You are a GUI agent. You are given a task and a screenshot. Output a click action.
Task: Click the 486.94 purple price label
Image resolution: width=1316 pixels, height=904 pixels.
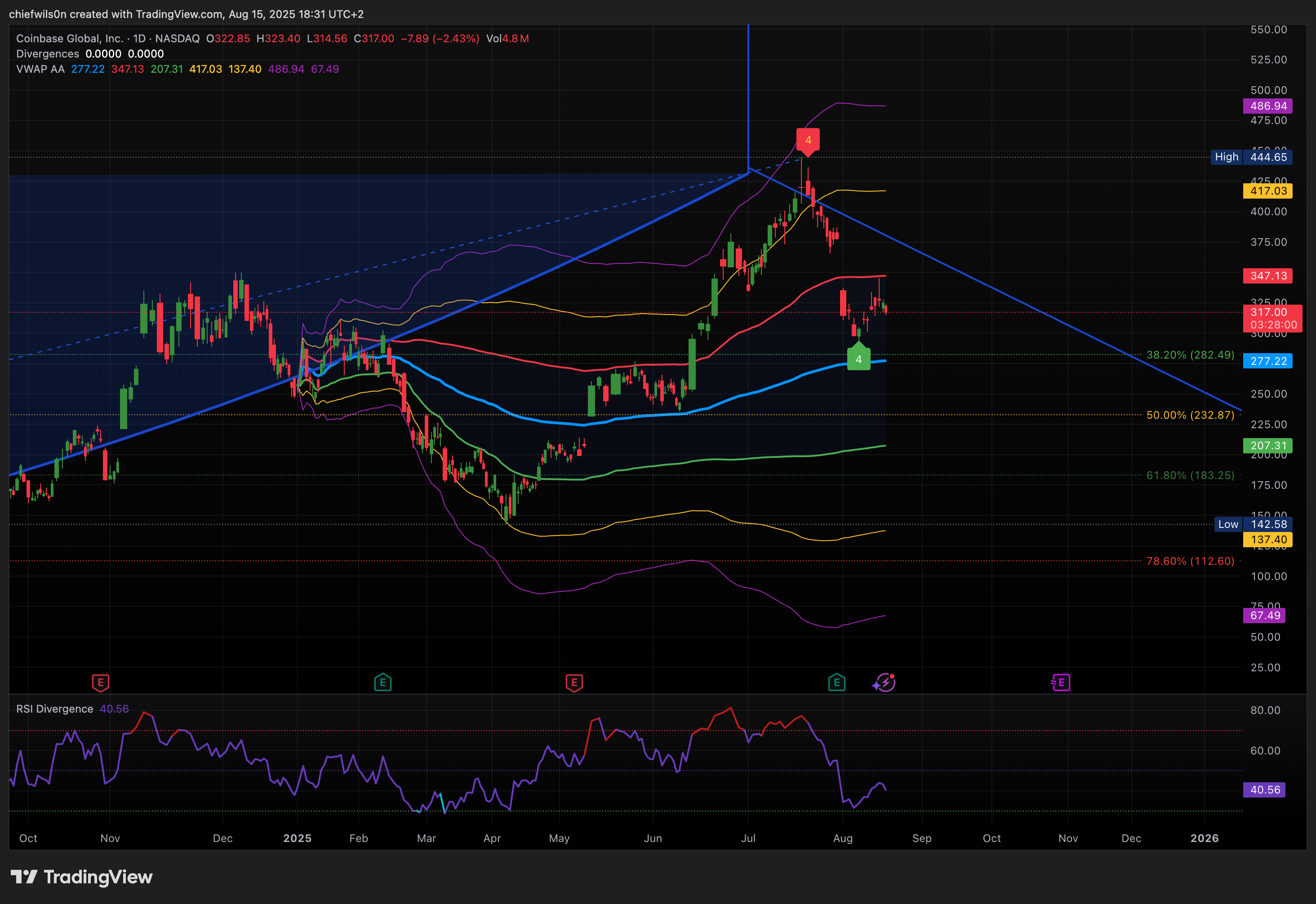click(x=1268, y=106)
